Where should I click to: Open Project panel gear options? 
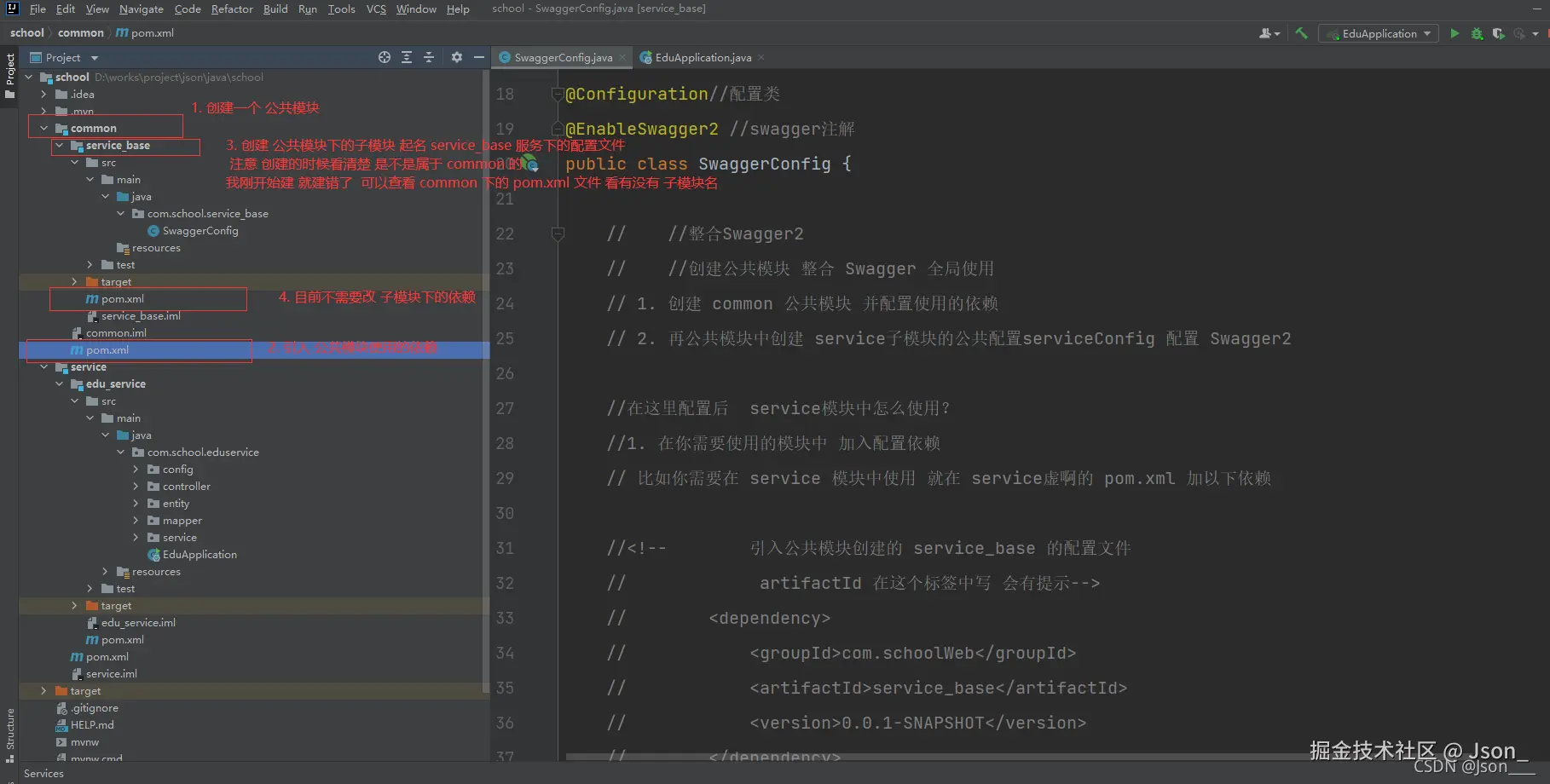pyautogui.click(x=457, y=57)
